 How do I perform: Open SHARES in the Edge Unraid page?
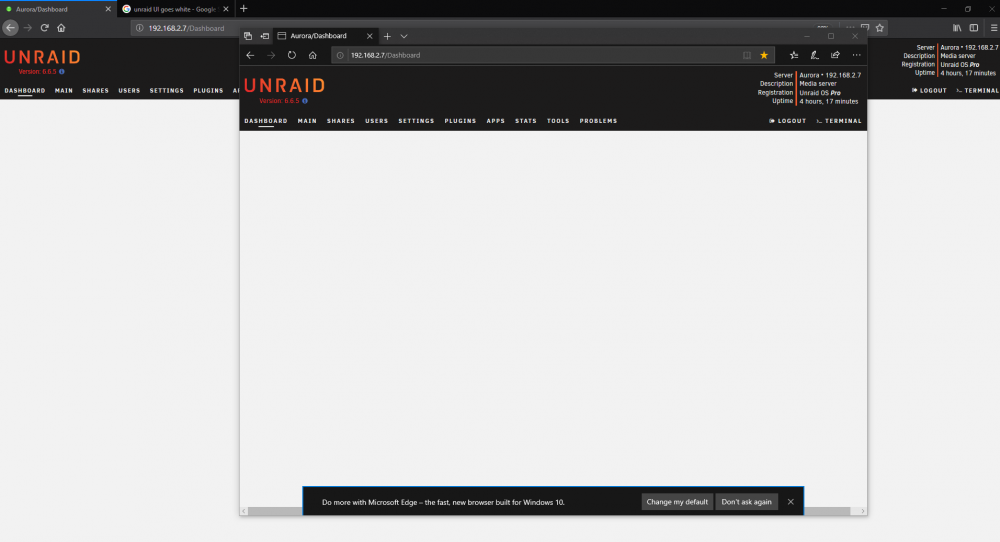tap(341, 121)
